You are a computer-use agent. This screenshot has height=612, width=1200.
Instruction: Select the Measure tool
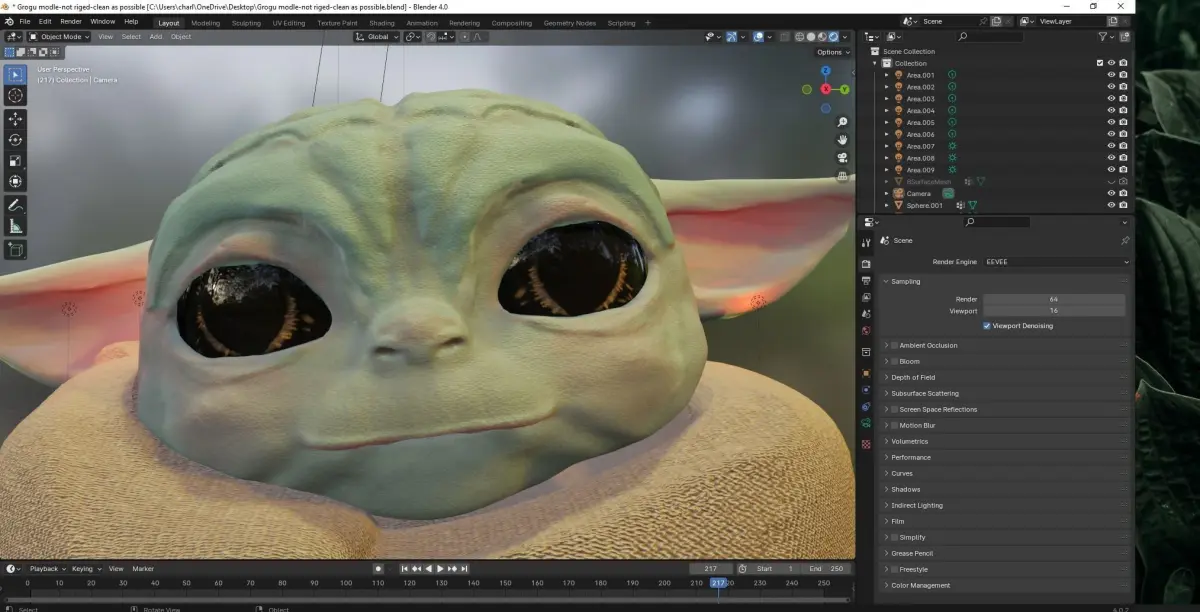click(x=15, y=227)
